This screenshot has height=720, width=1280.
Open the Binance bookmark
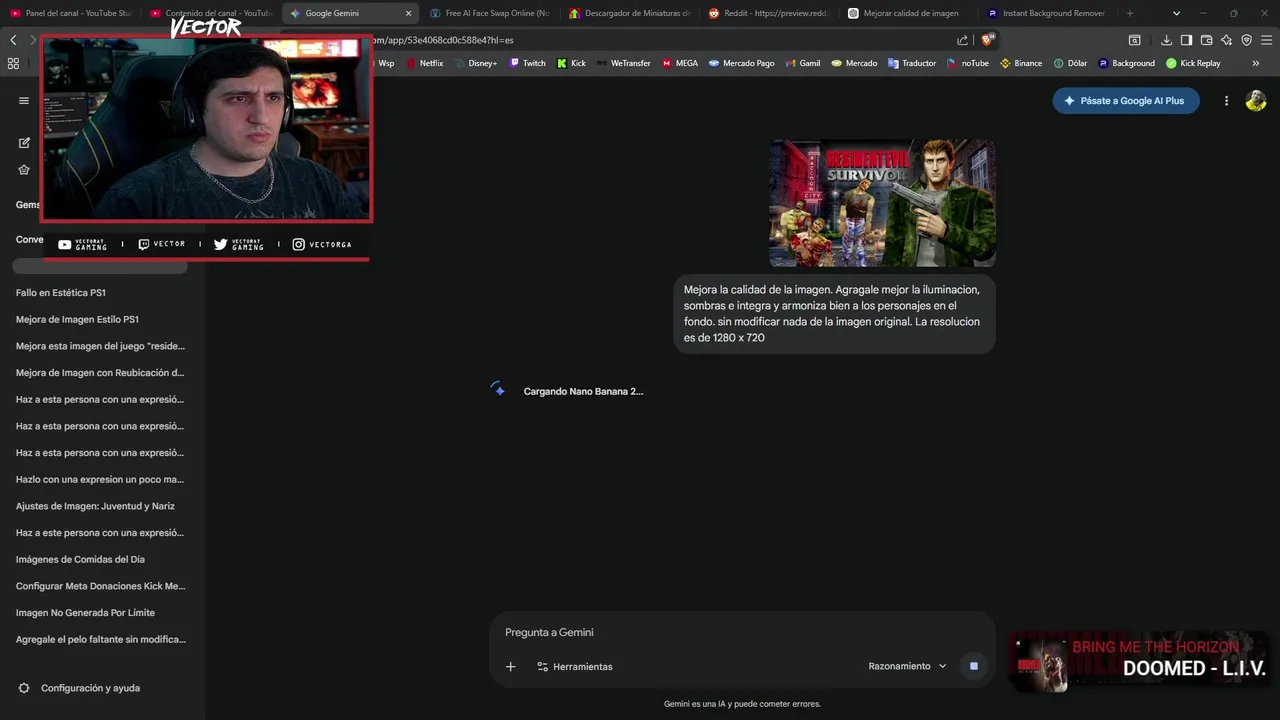[1021, 63]
